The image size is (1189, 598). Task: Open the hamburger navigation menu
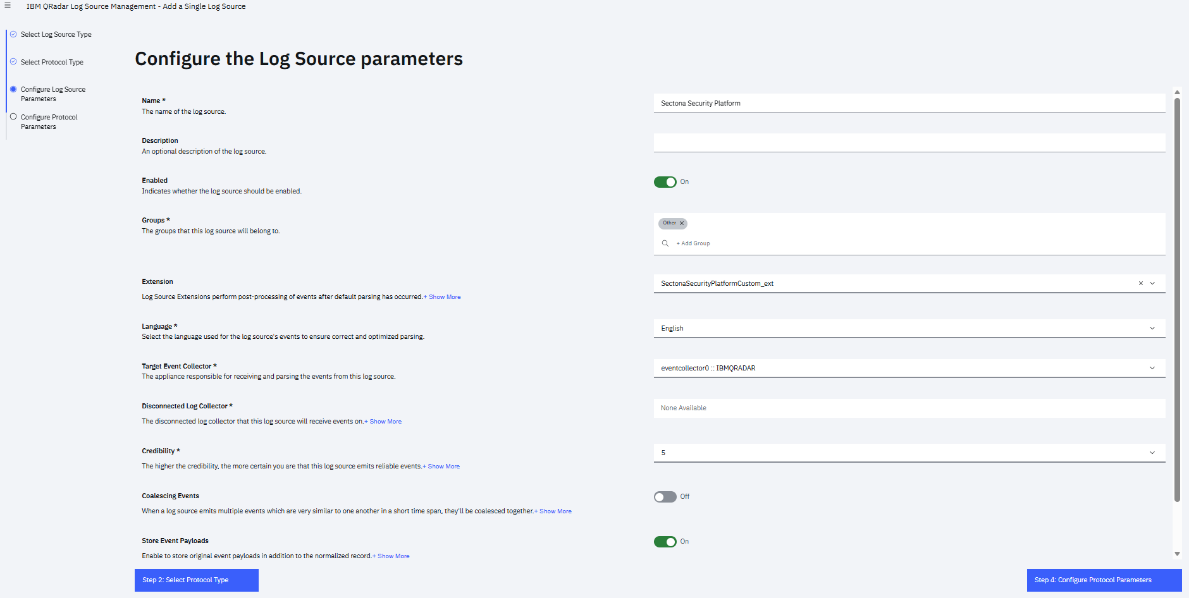pyautogui.click(x=8, y=6)
